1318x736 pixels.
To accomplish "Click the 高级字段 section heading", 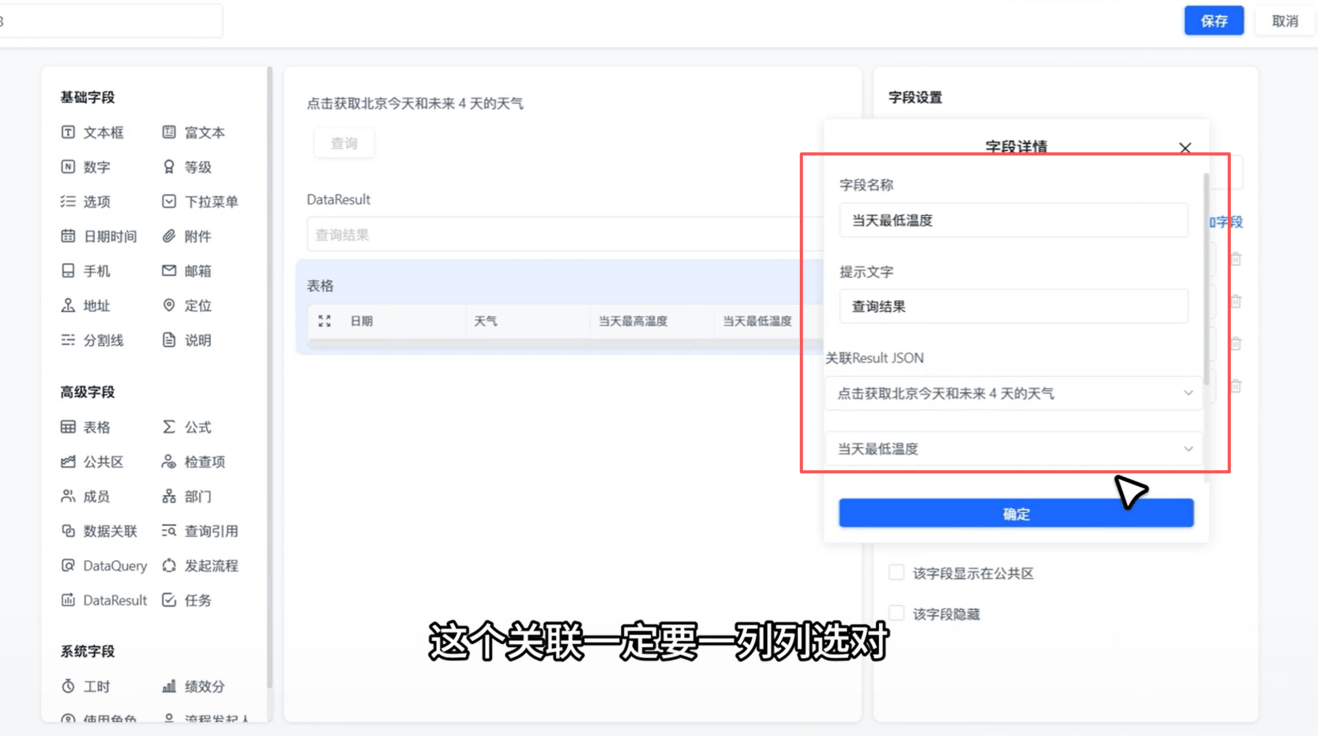I will click(x=87, y=392).
